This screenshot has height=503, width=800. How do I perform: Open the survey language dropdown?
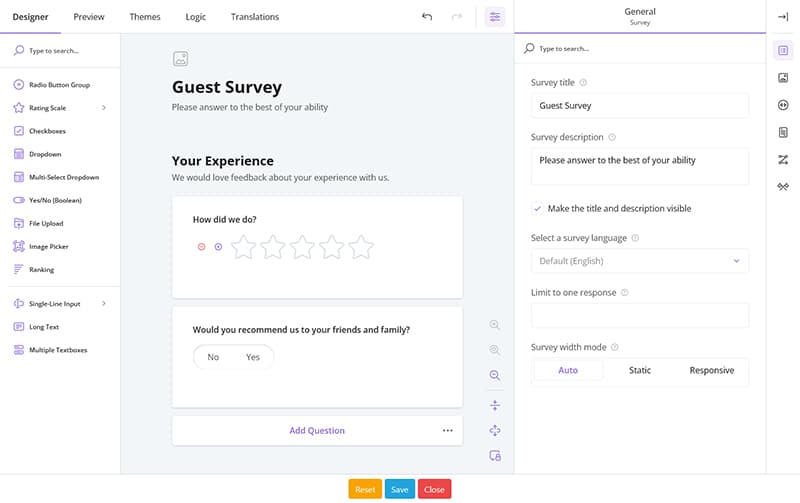click(x=639, y=261)
